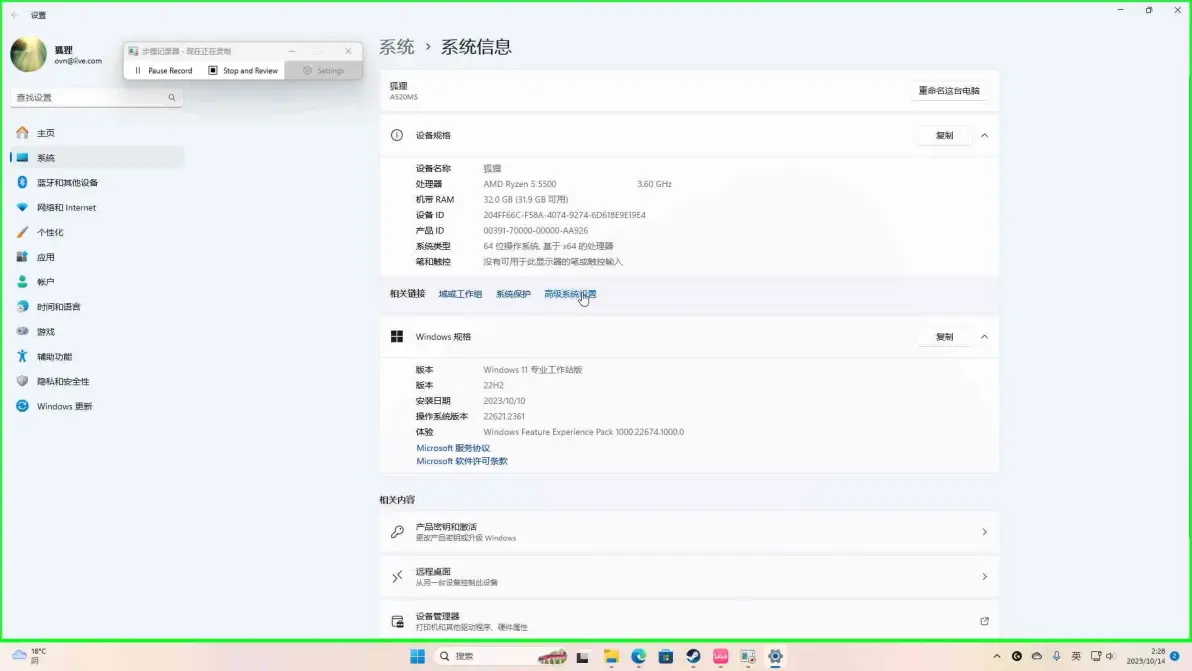Click Pause Record in Steps Recorder
Screen dimensions: 1192x671
pyautogui.click(x=163, y=71)
